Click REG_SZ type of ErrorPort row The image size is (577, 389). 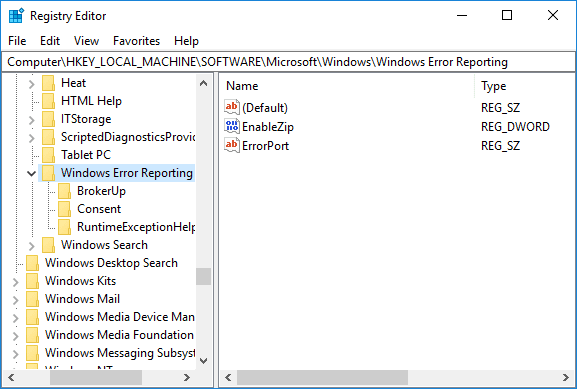pos(500,146)
